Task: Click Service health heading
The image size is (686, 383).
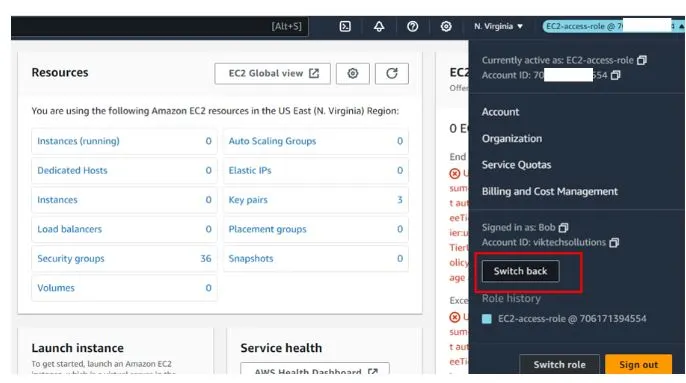Action: point(281,348)
